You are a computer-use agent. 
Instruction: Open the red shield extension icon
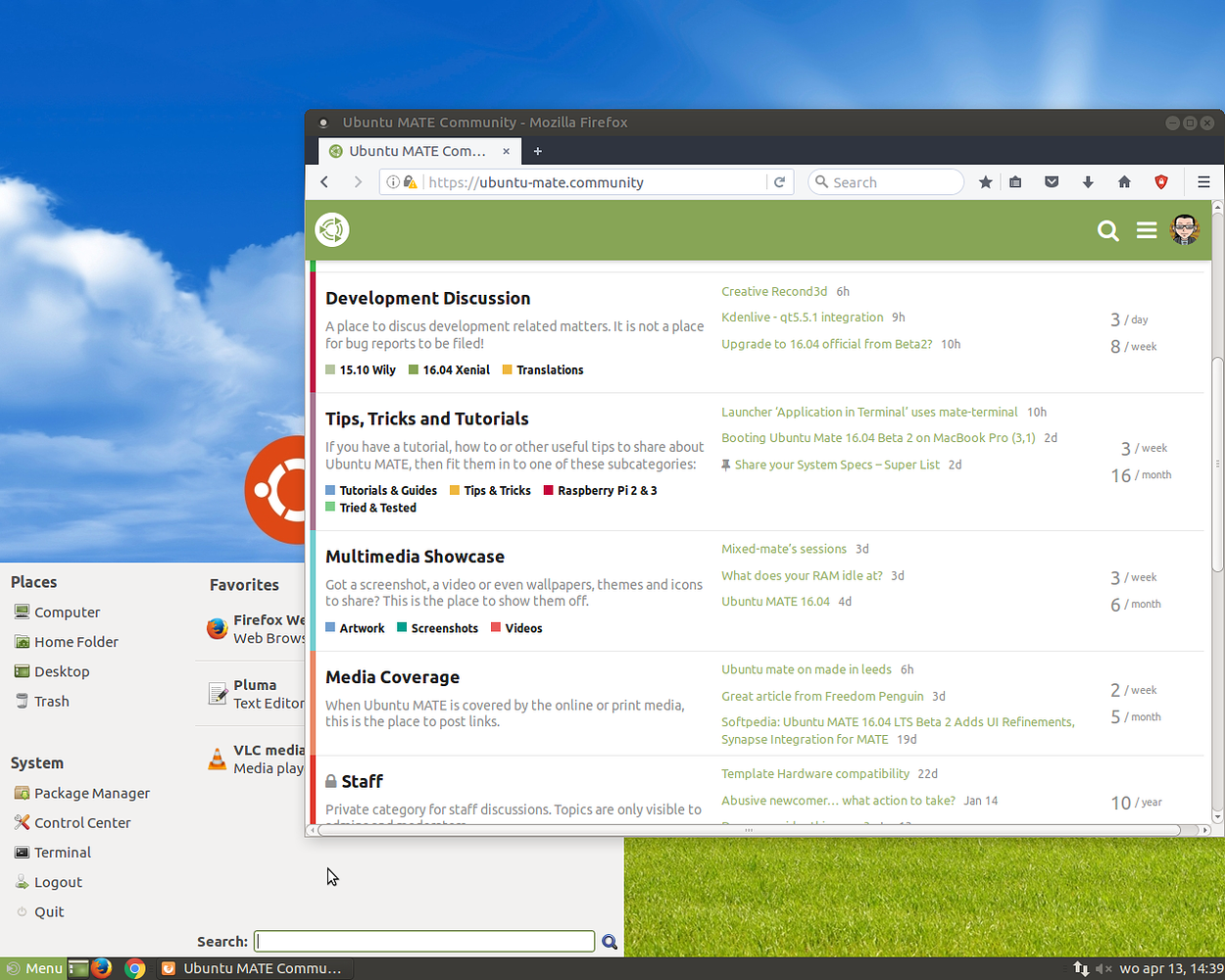[1161, 182]
